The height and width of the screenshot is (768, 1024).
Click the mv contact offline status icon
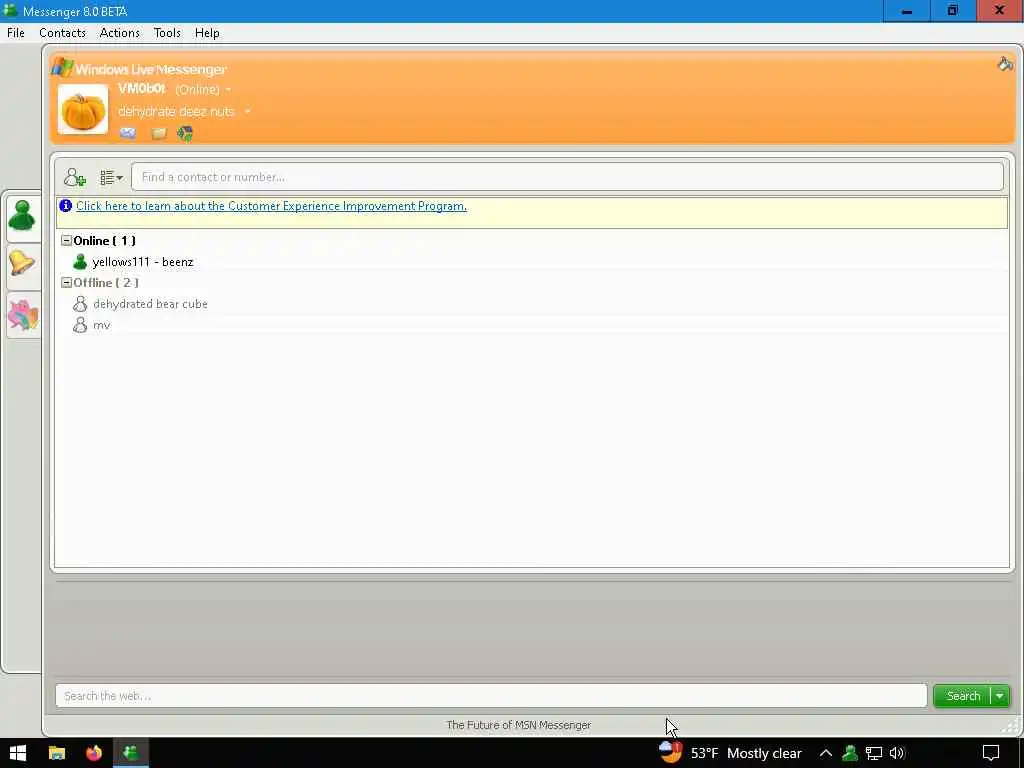tap(80, 325)
